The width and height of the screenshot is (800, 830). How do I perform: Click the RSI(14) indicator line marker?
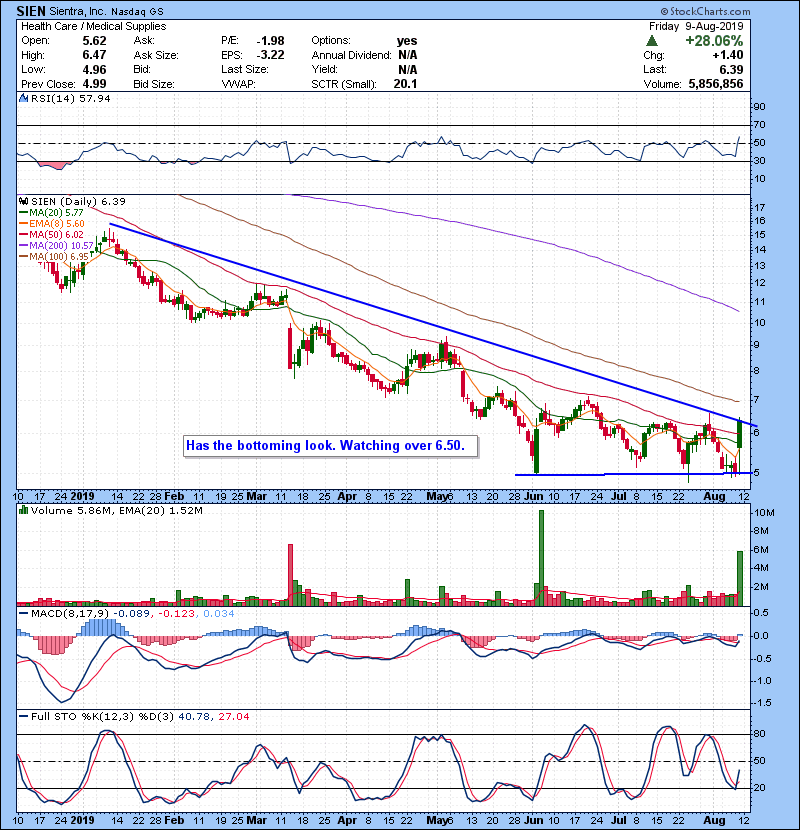(24, 100)
